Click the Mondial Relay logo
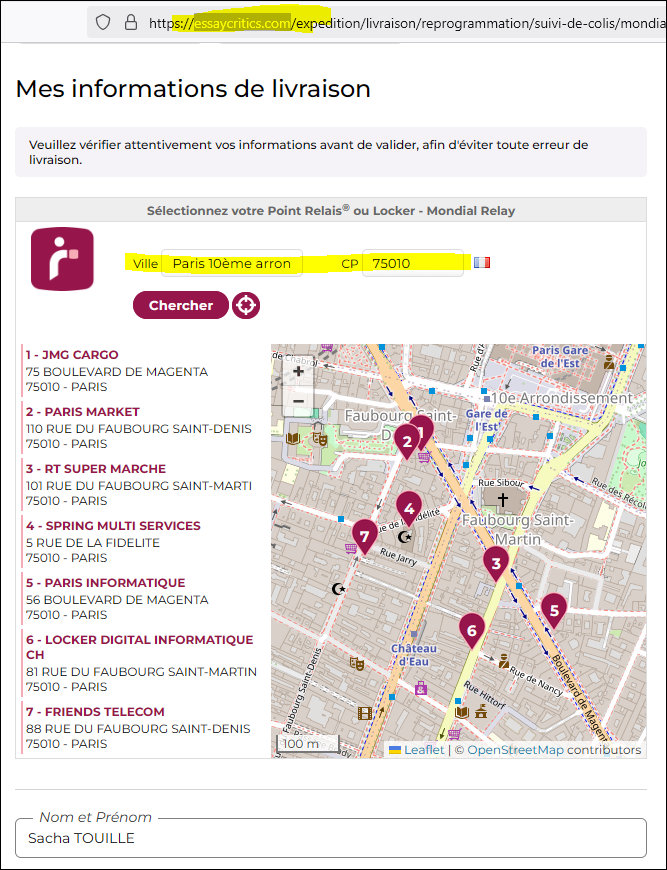This screenshot has width=667, height=870. (x=62, y=259)
